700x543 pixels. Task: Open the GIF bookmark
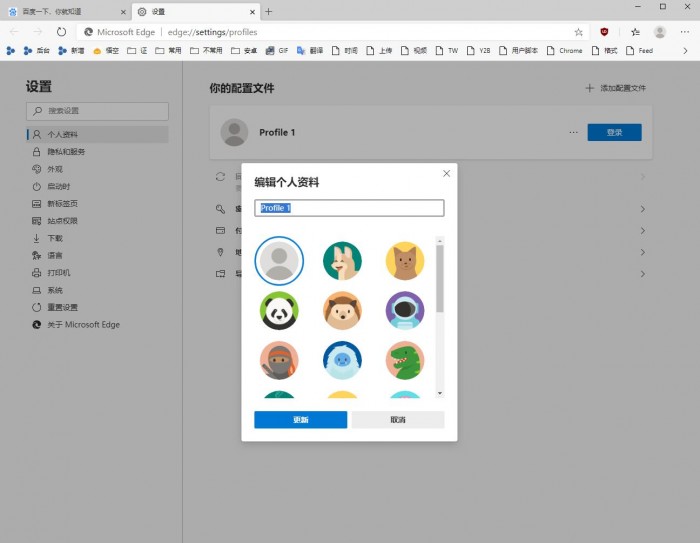coord(277,50)
